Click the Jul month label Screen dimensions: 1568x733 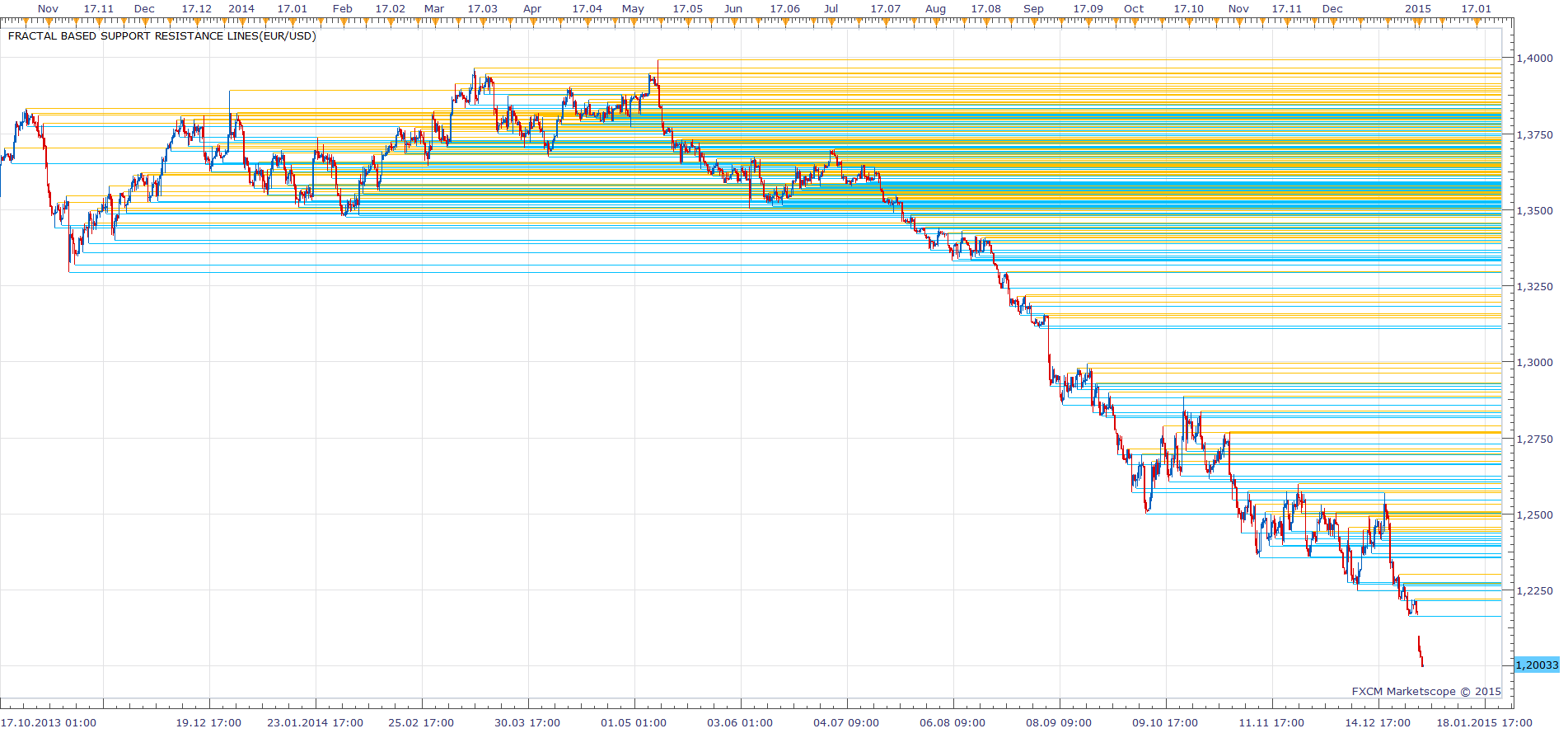[x=831, y=8]
